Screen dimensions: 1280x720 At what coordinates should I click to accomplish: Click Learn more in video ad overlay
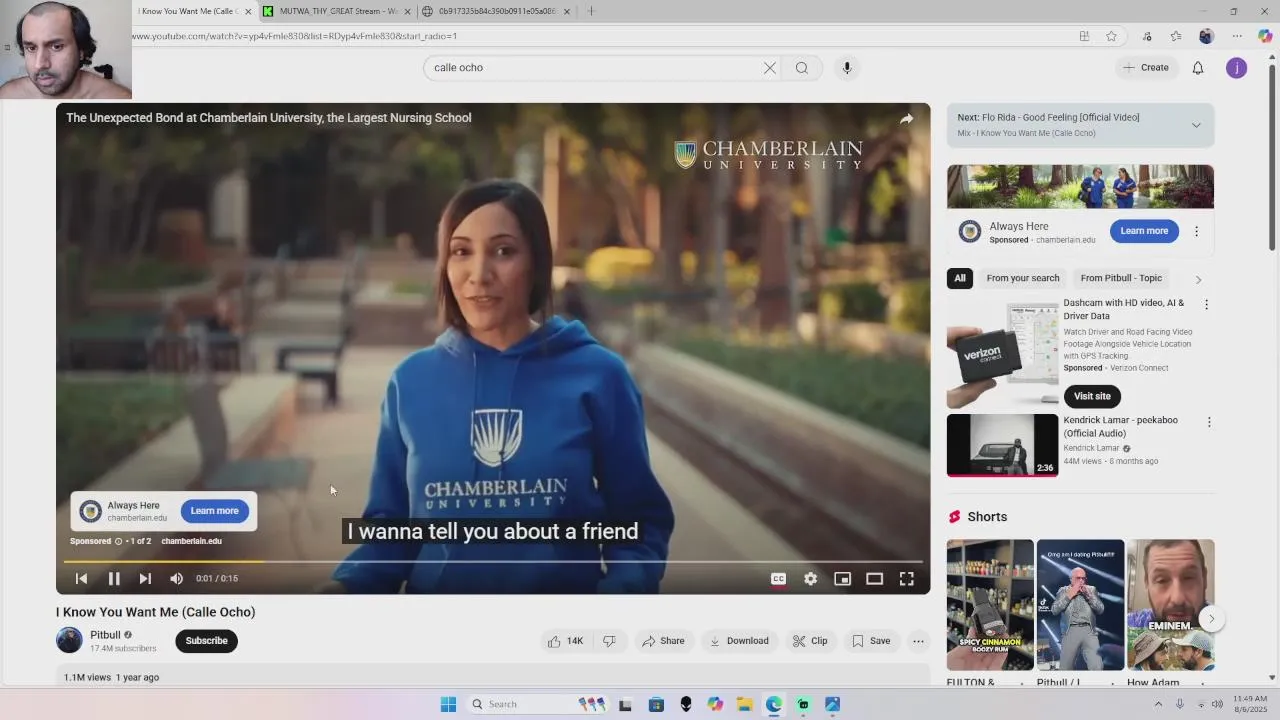click(214, 511)
